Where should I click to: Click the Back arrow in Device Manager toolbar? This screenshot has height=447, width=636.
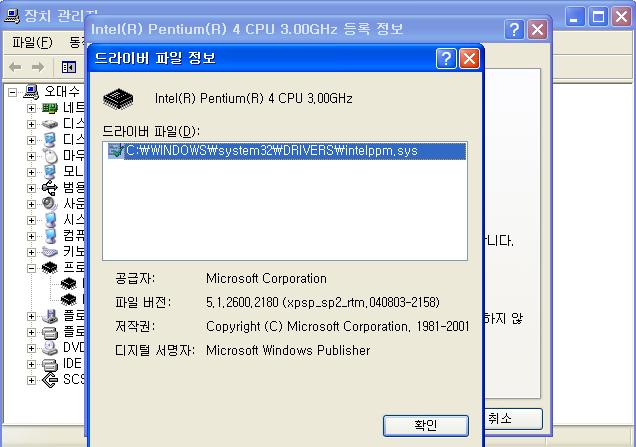[15, 67]
